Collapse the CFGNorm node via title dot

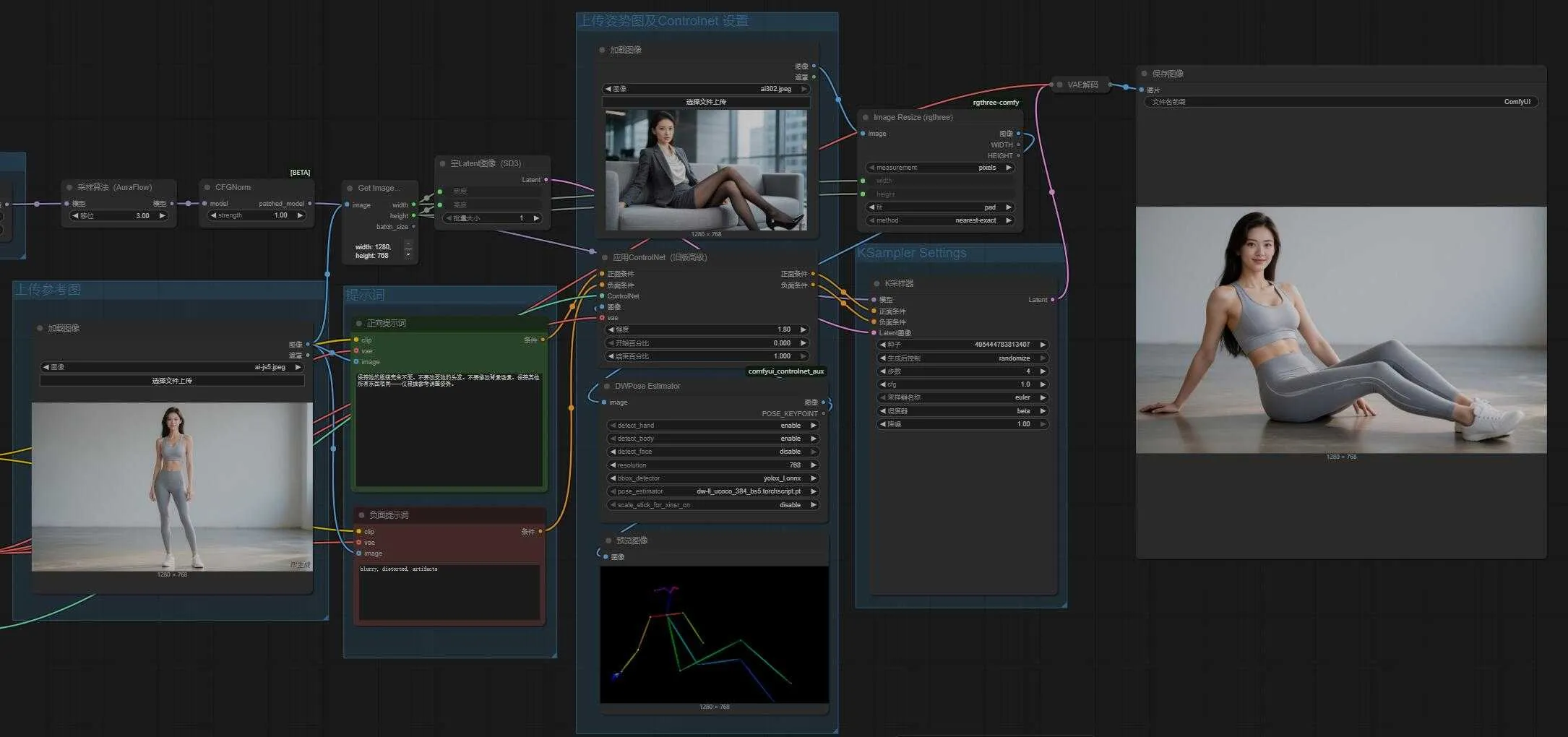207,187
